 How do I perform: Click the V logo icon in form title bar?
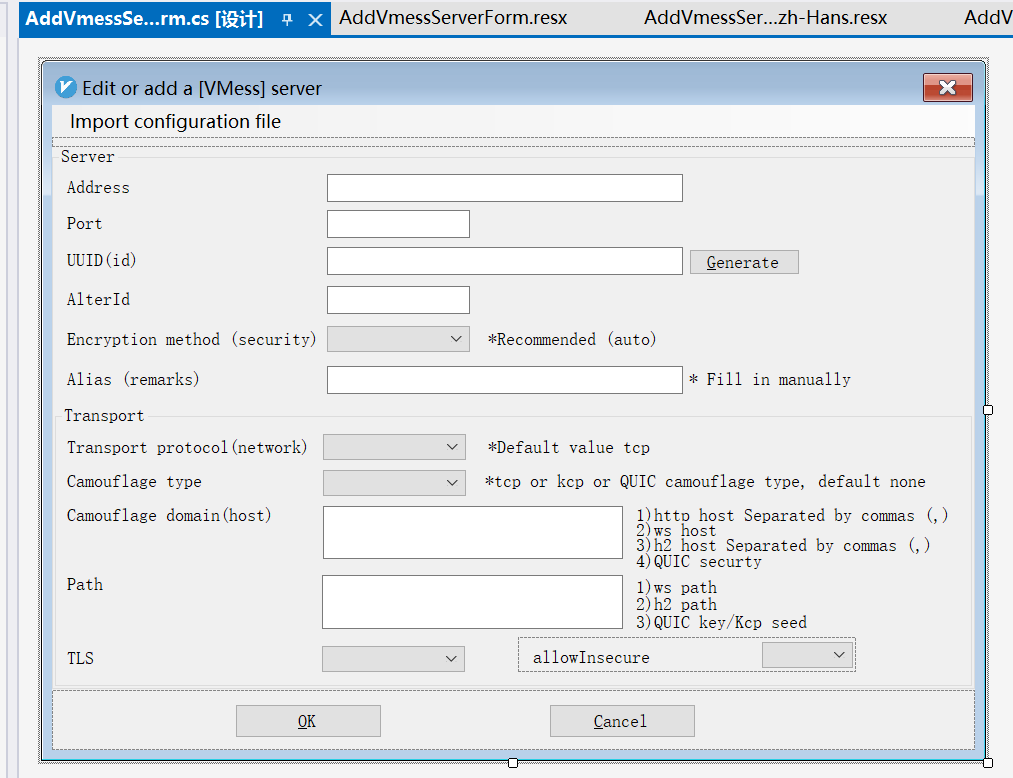(66, 88)
